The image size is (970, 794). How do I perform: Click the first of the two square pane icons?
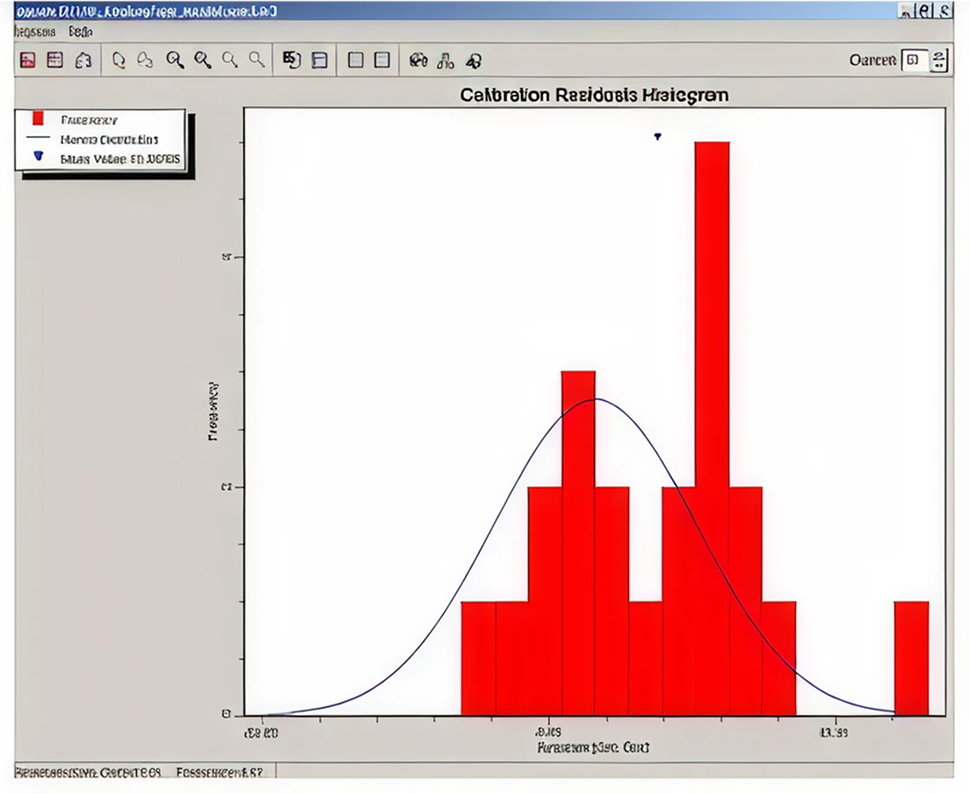pyautogui.click(x=355, y=60)
